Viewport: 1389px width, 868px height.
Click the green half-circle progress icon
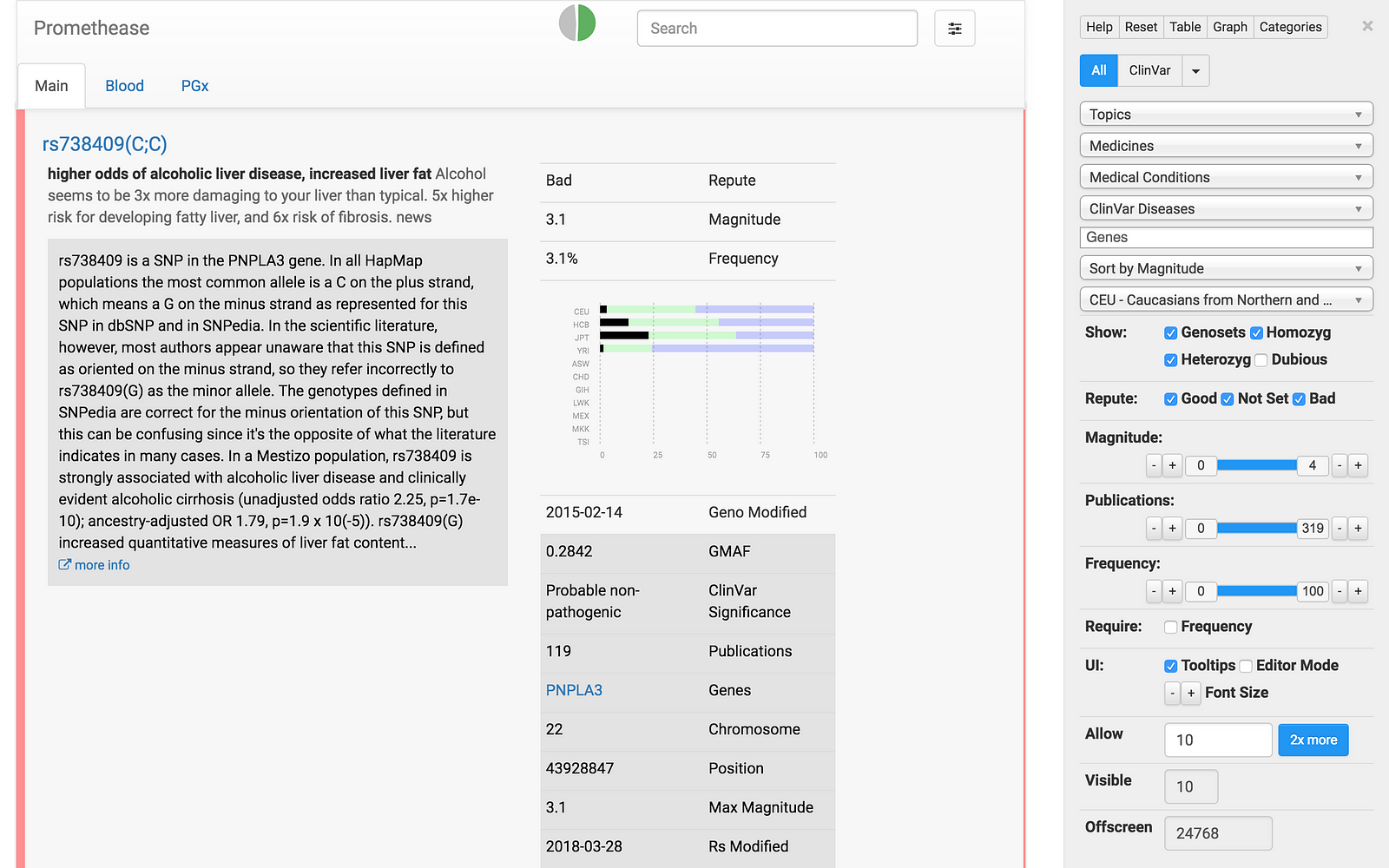coord(577,23)
